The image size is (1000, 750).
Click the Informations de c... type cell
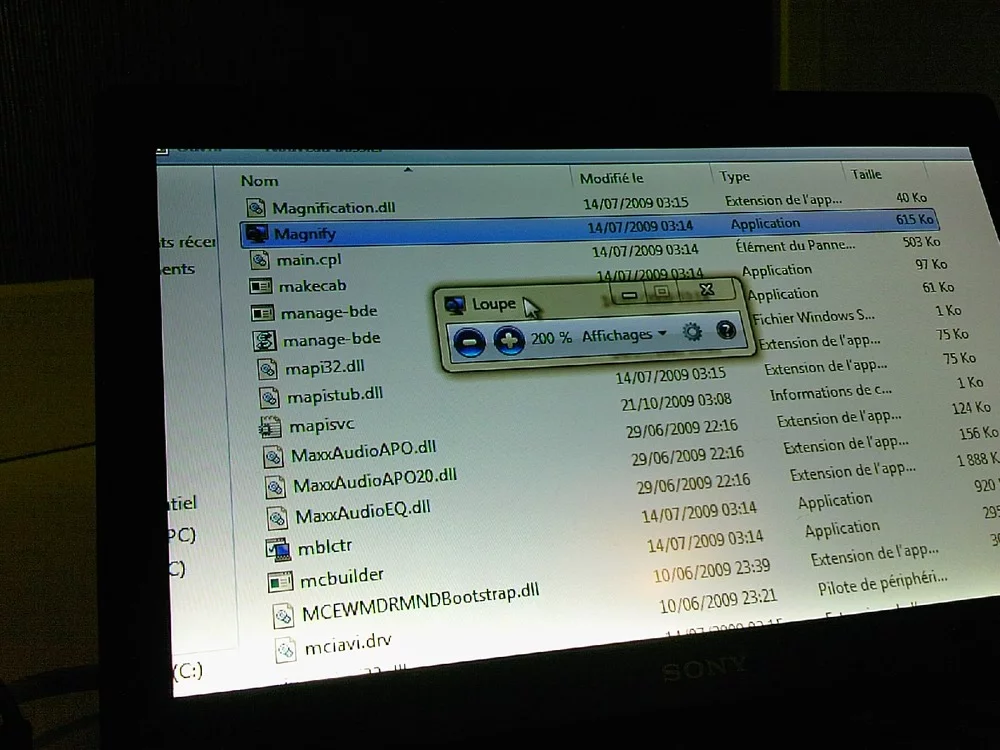click(831, 392)
